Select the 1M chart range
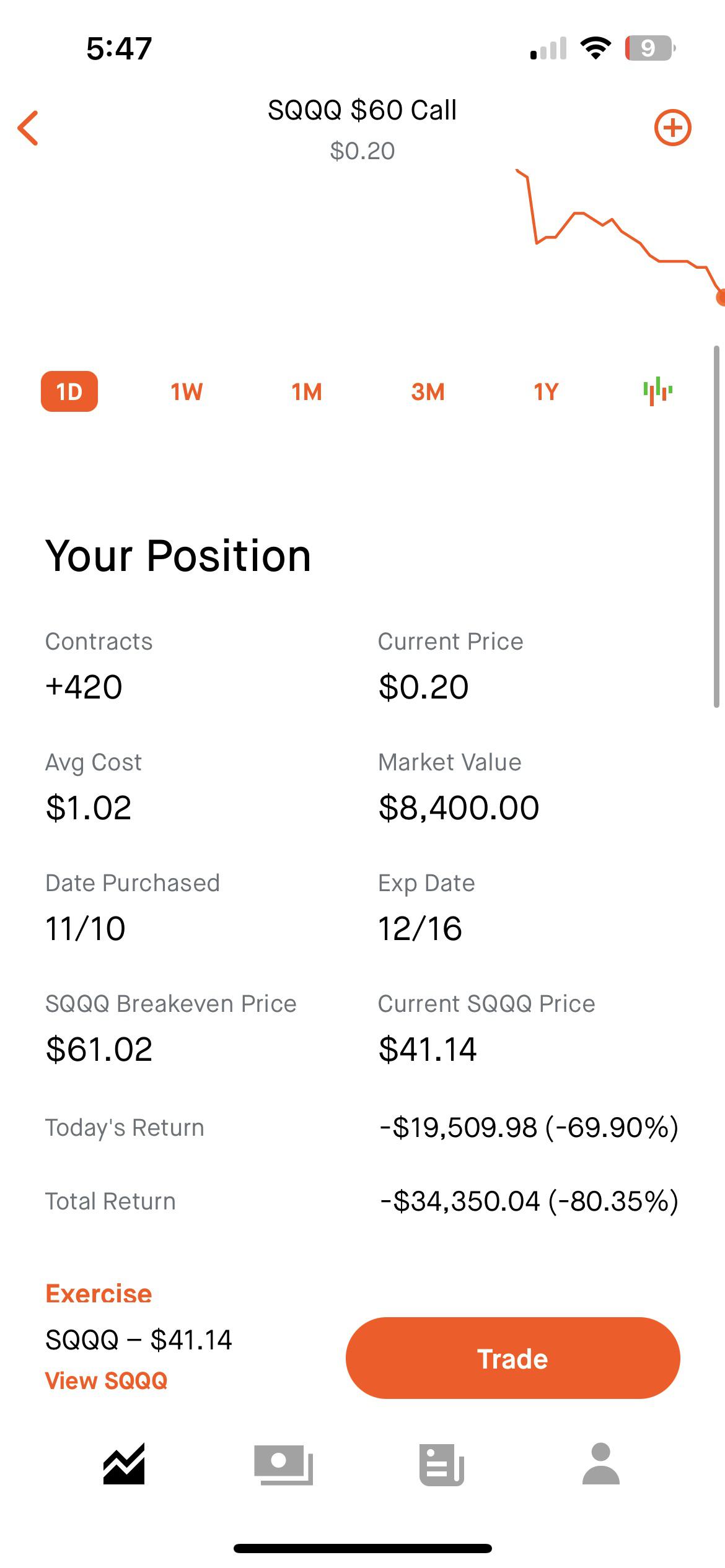Image resolution: width=725 pixels, height=1568 pixels. (307, 391)
